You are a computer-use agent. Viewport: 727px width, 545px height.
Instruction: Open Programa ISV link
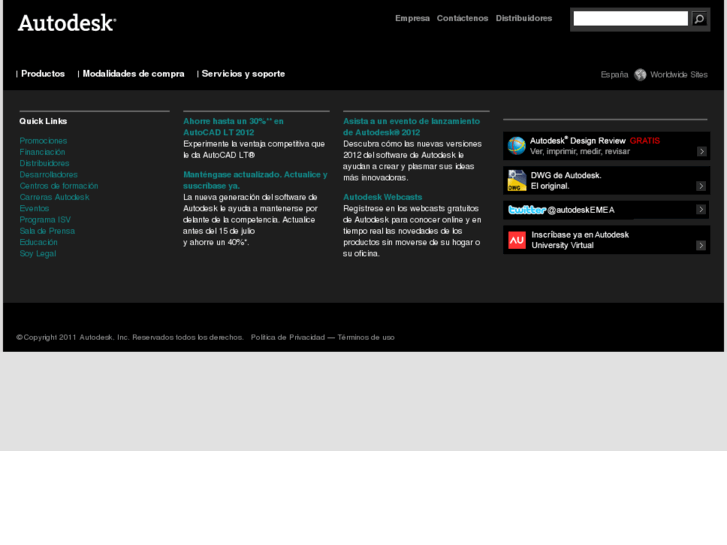[45, 220]
